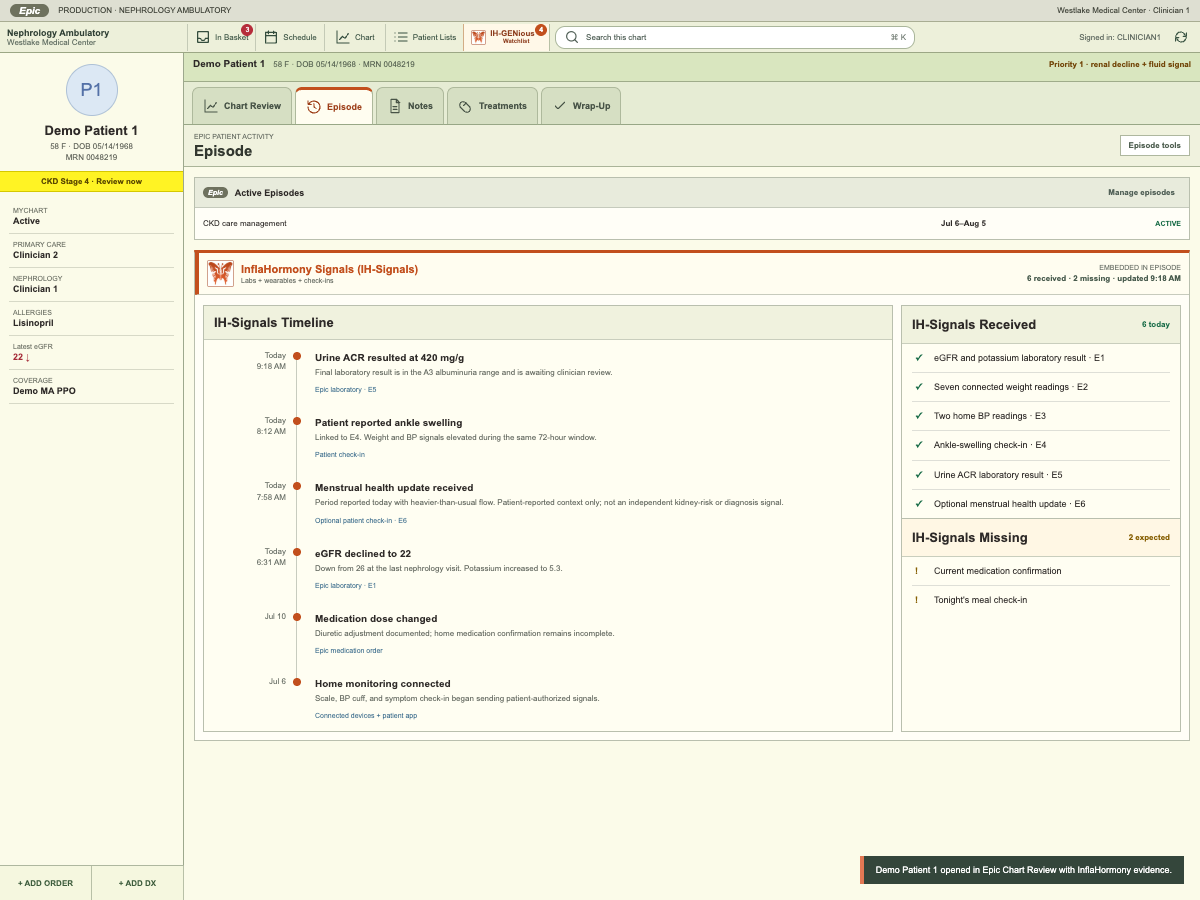Click the Priority 1 renal decline label

pos(1120,64)
